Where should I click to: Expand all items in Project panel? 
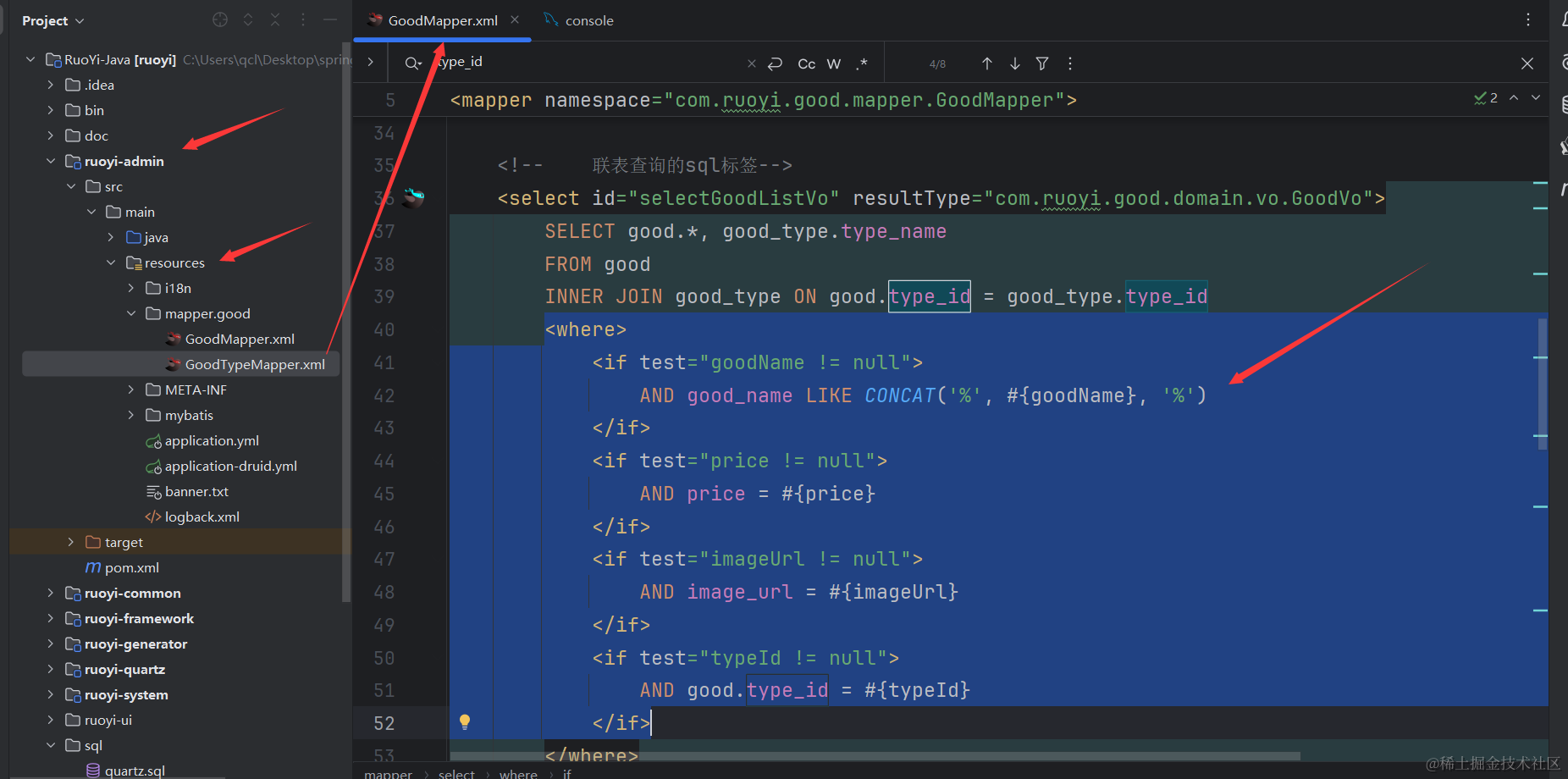pyautogui.click(x=248, y=19)
